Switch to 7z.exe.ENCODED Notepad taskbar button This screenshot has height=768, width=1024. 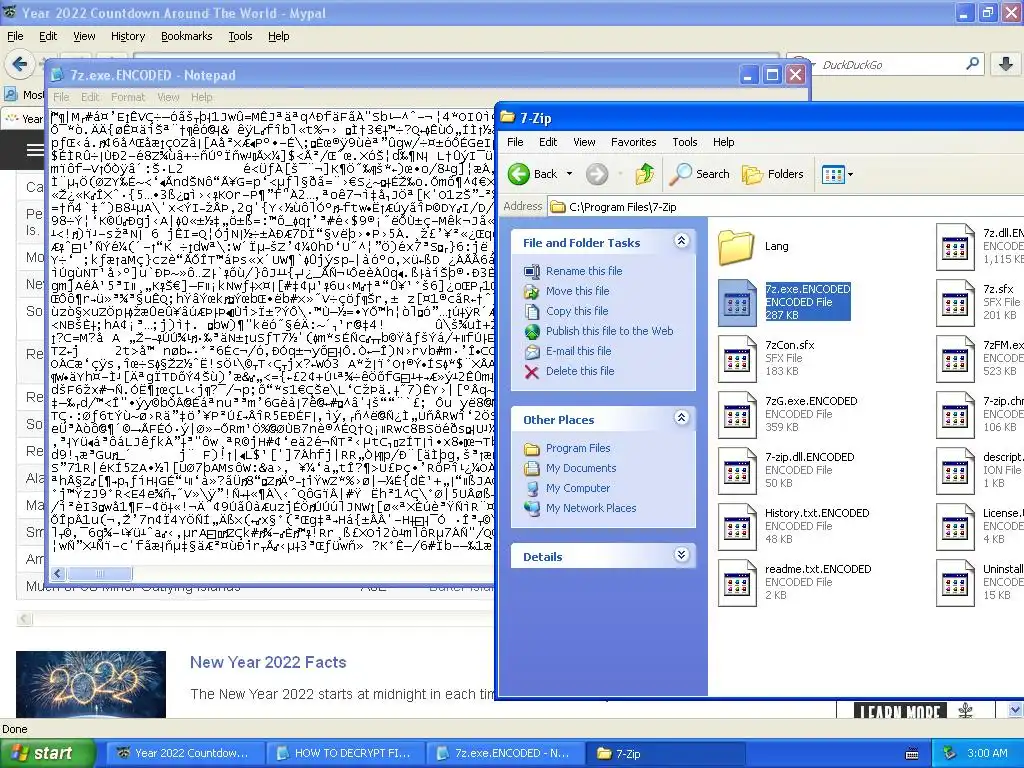pos(504,753)
